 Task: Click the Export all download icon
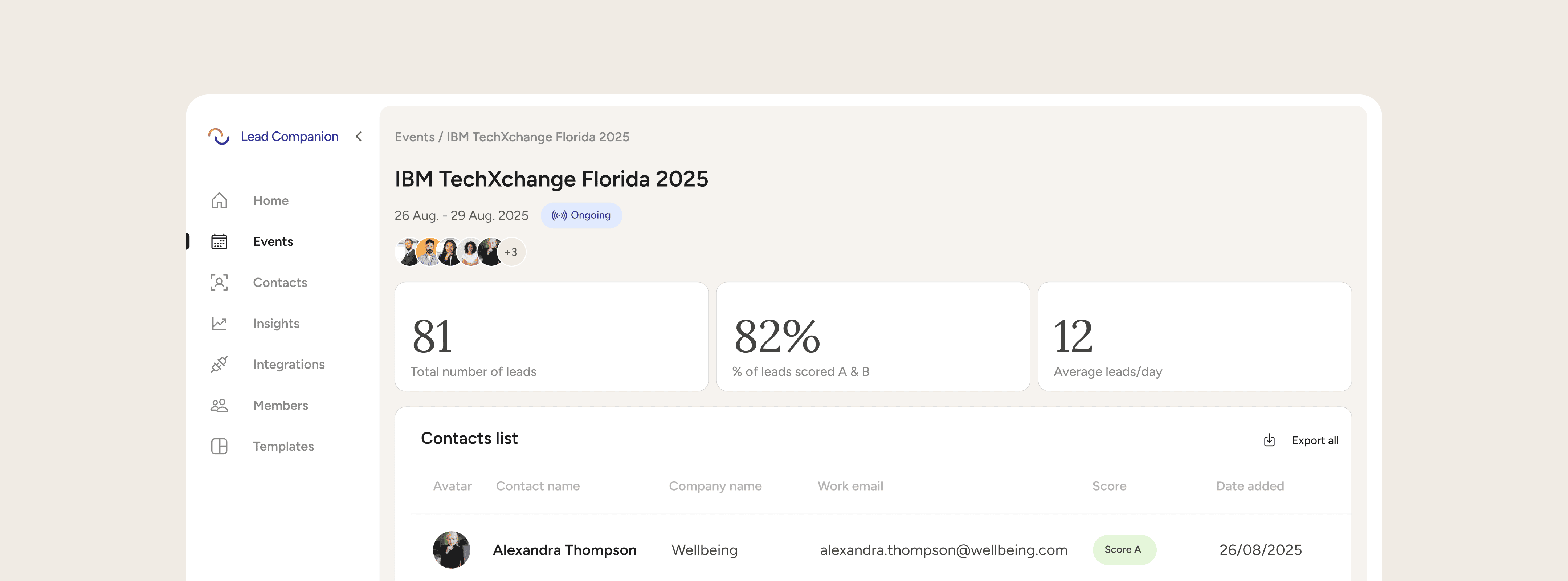[x=1269, y=440]
